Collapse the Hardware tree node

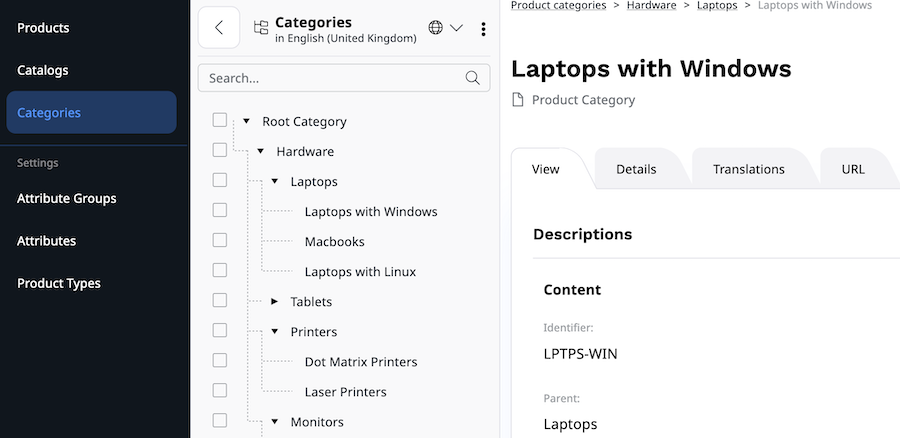point(261,152)
